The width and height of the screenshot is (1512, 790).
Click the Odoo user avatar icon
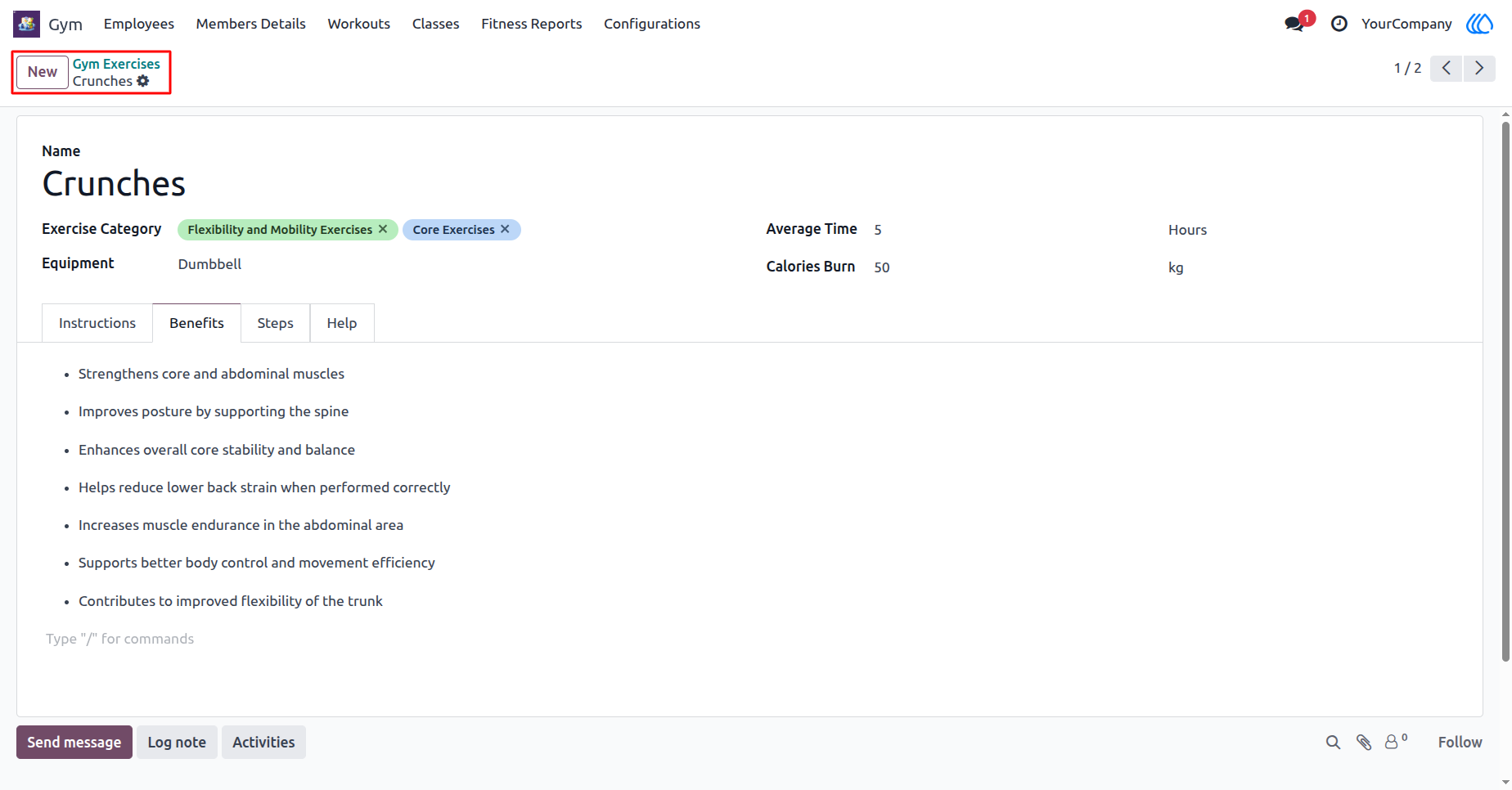(1479, 24)
